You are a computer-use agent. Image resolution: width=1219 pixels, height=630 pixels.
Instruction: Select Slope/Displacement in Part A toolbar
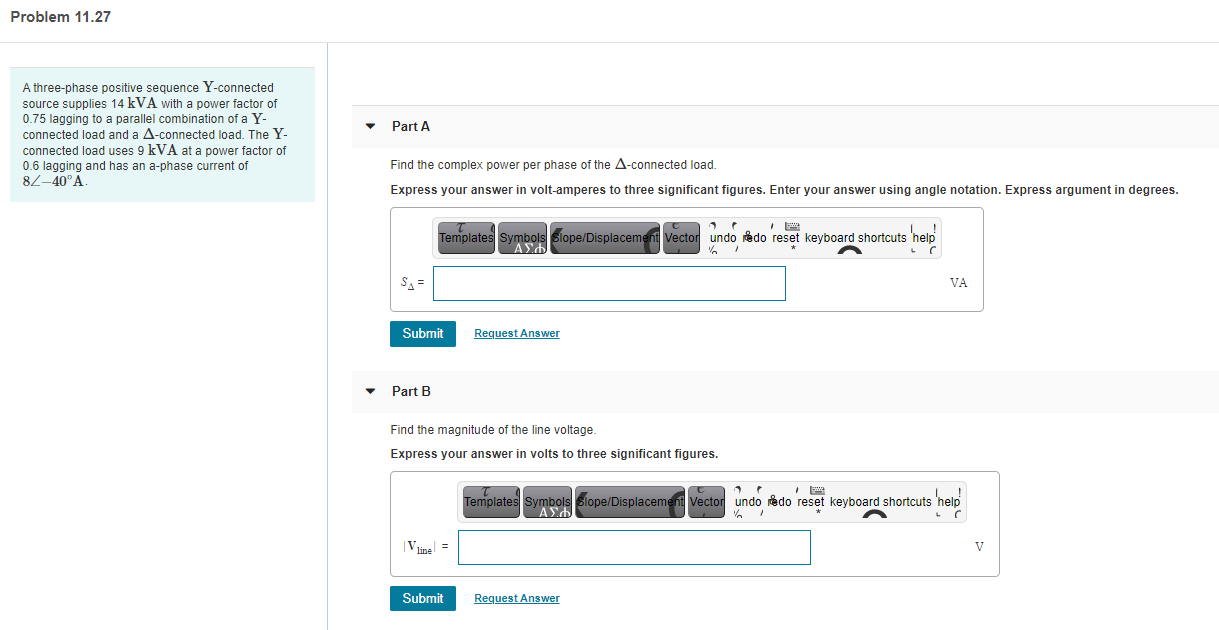(x=604, y=238)
